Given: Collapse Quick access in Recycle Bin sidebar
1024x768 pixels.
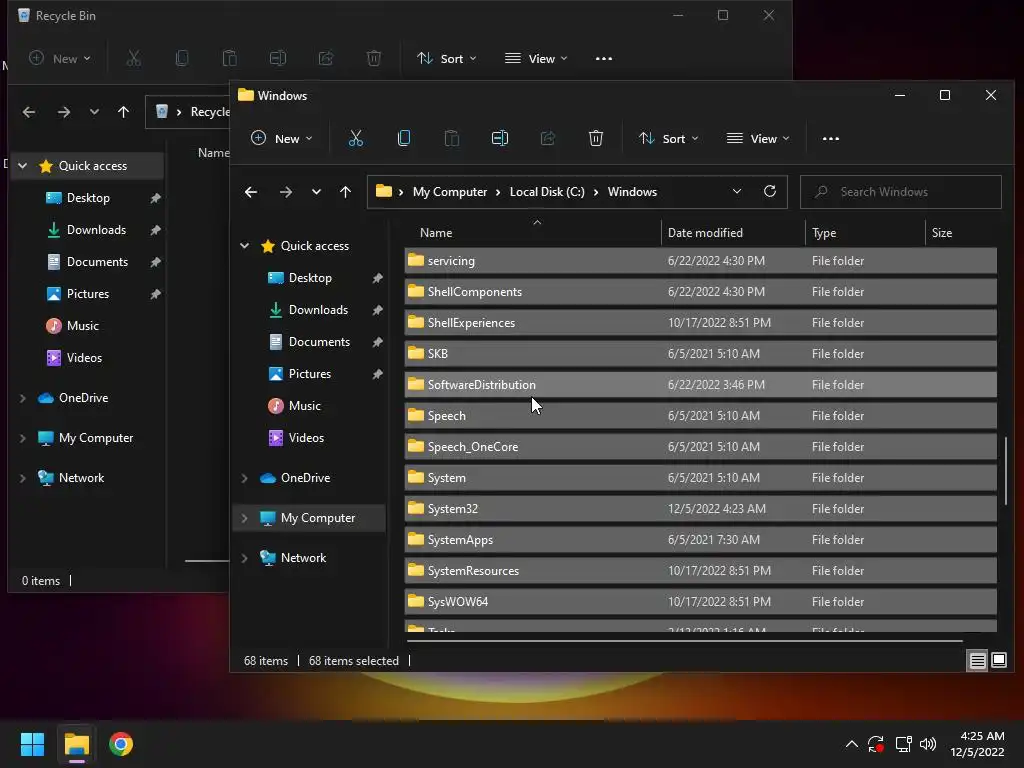Looking at the screenshot, I should pyautogui.click(x=22, y=166).
